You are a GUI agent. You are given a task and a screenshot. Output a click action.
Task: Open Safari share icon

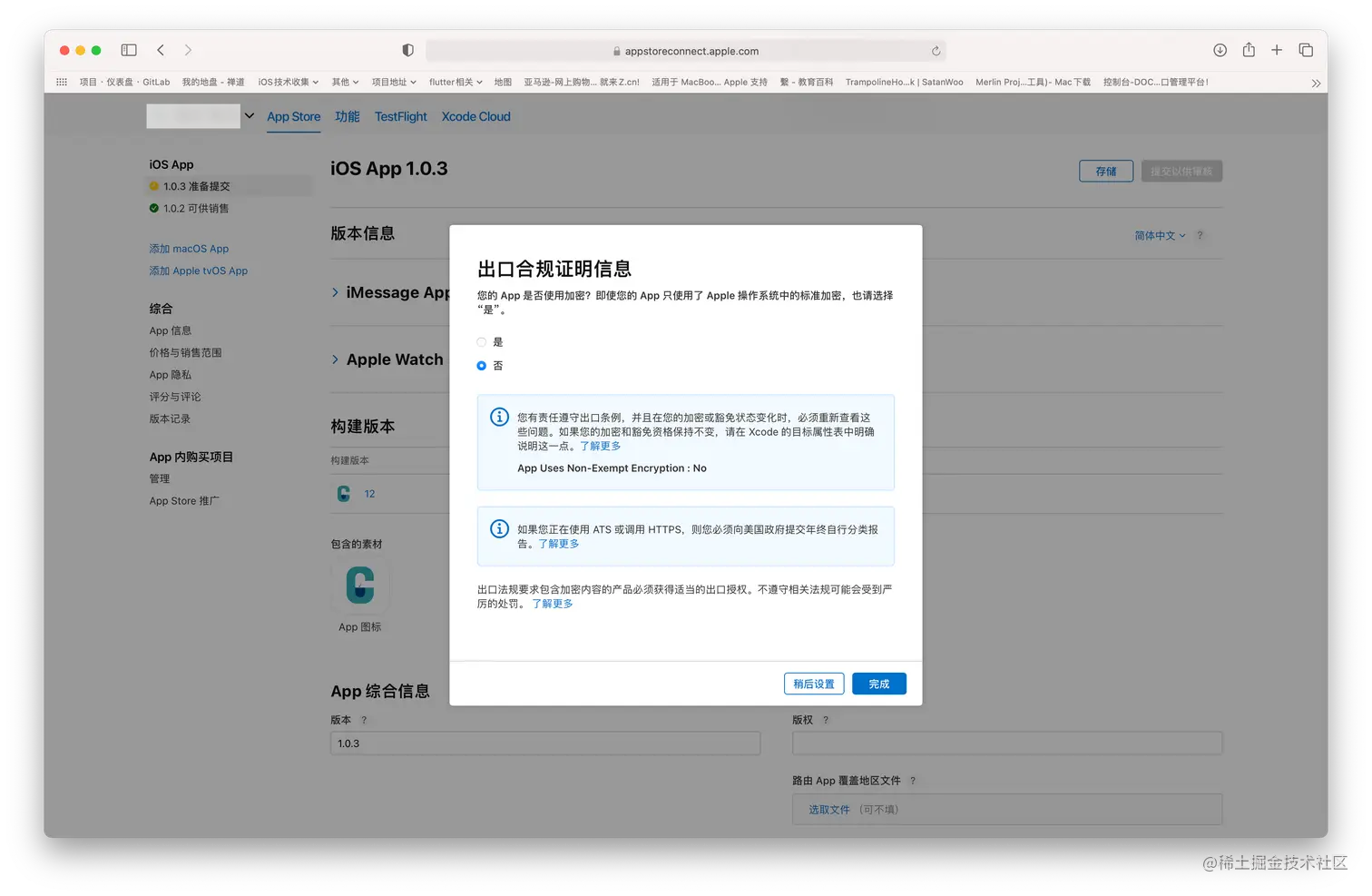[1249, 50]
